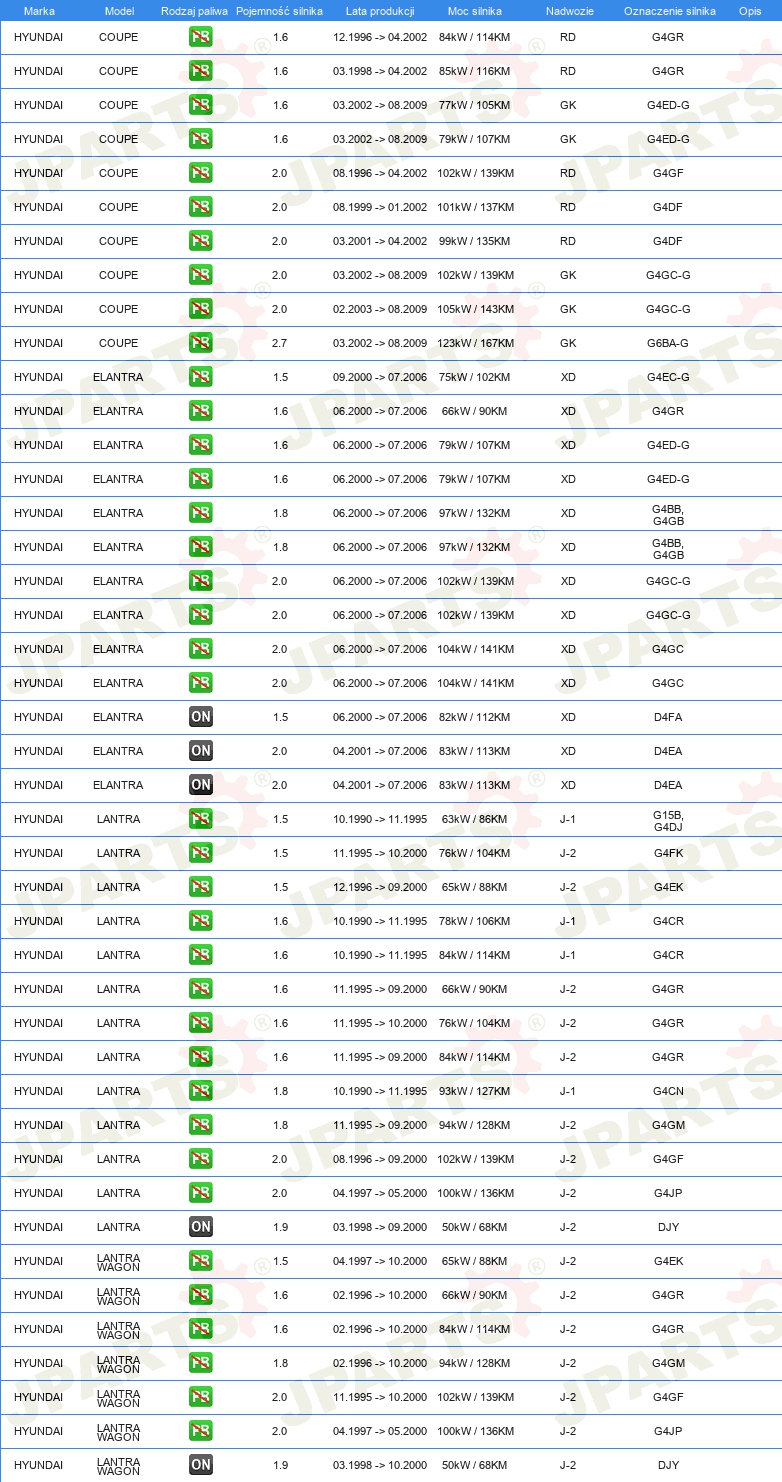Click the diesel ON icon in the Elantra D4FA row
The image size is (782, 1482).
coord(201,717)
